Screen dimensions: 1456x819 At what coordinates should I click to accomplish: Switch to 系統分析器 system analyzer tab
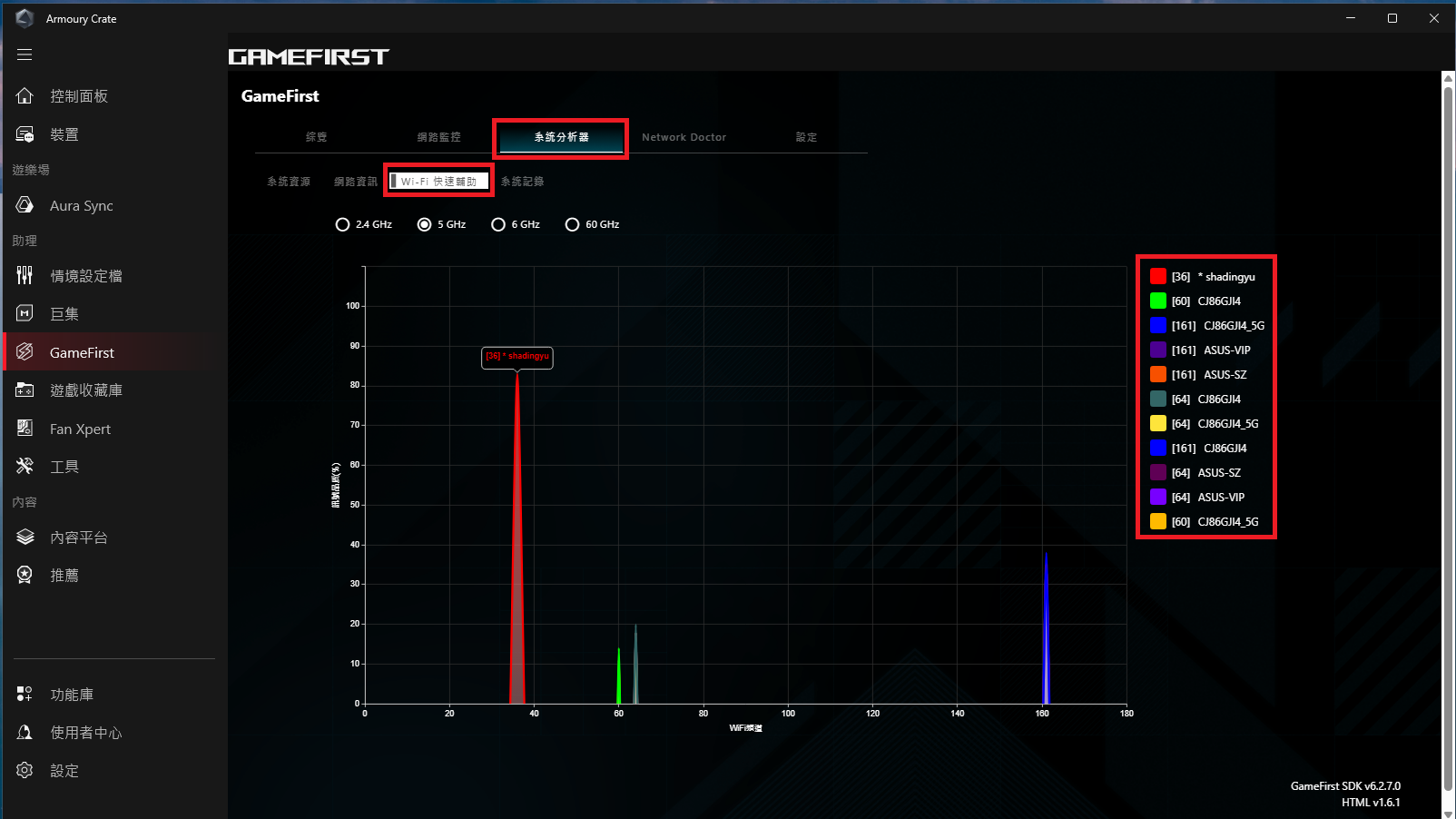tap(561, 137)
